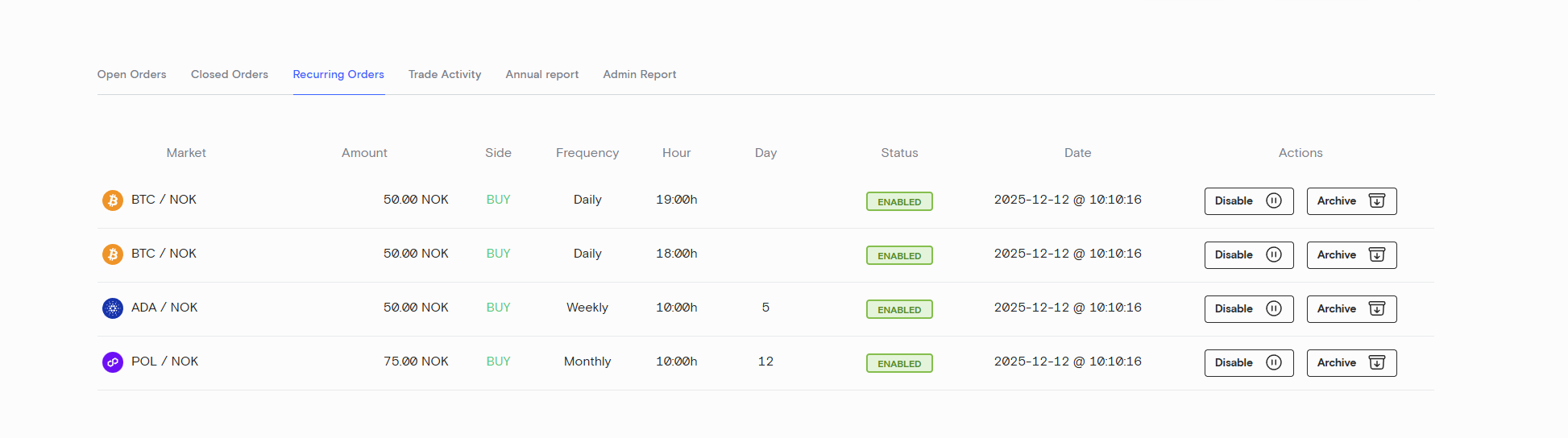
Task: Click BUY side in POL row
Action: click(x=498, y=362)
